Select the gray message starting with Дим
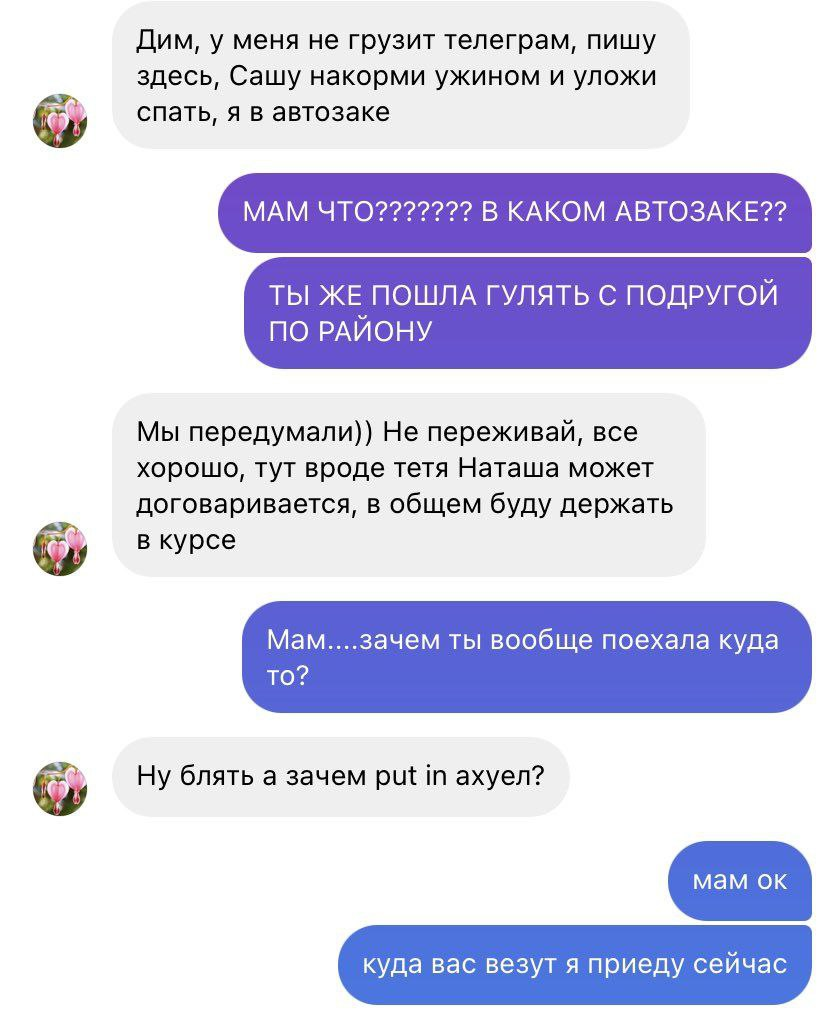Image resolution: width=828 pixels, height=1011 pixels. (401, 75)
